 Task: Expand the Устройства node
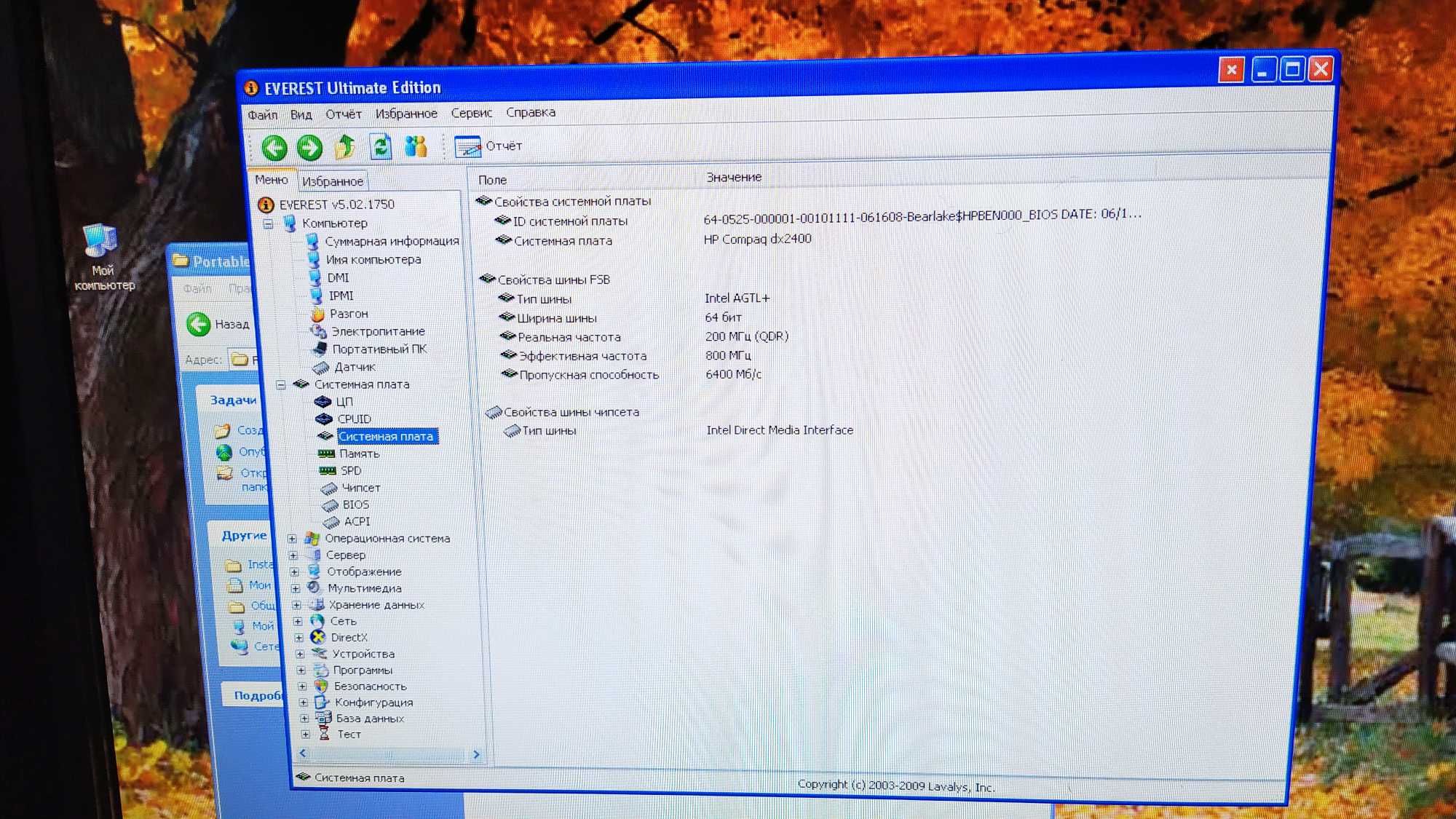pos(300,654)
